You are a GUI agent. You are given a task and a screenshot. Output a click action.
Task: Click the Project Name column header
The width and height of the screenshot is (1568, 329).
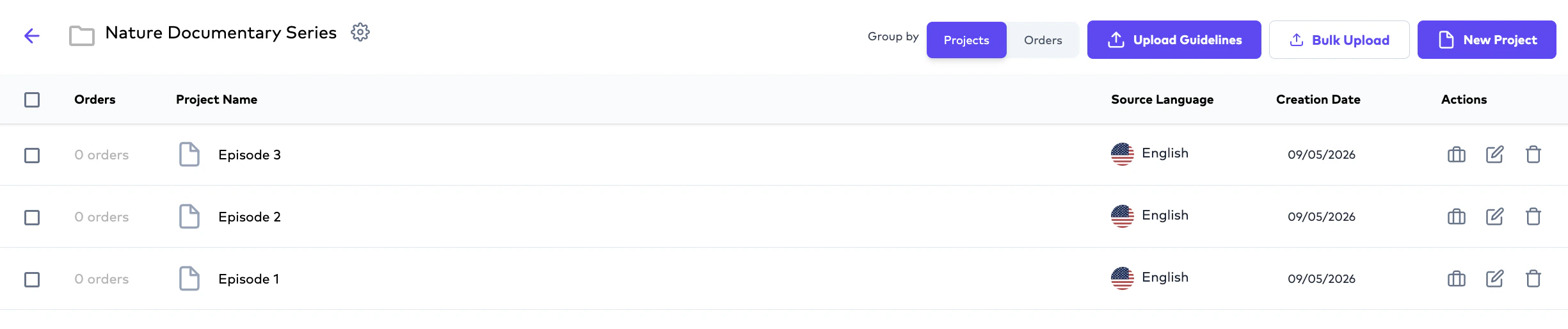point(217,99)
